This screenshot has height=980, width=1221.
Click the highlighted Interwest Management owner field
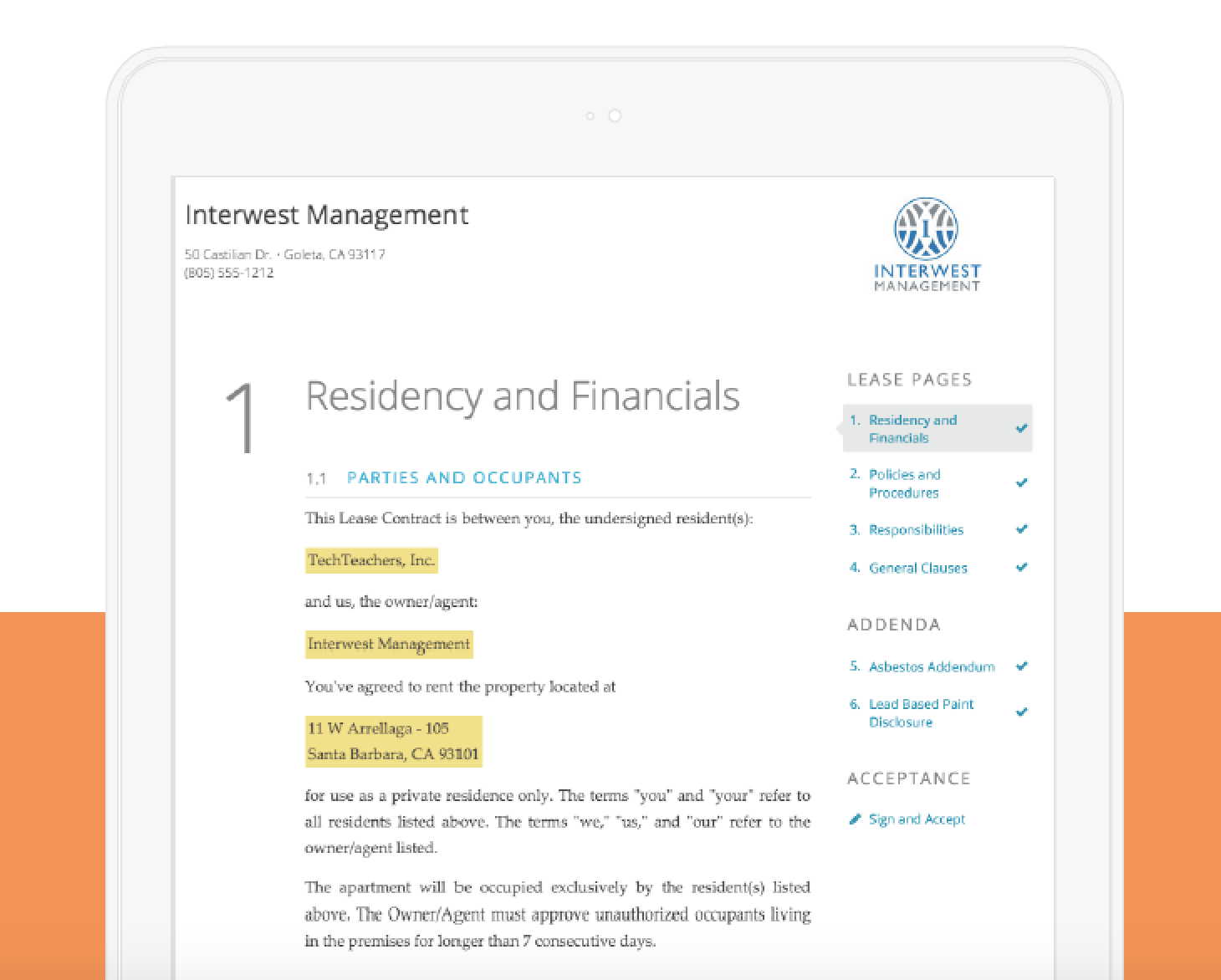coord(388,644)
